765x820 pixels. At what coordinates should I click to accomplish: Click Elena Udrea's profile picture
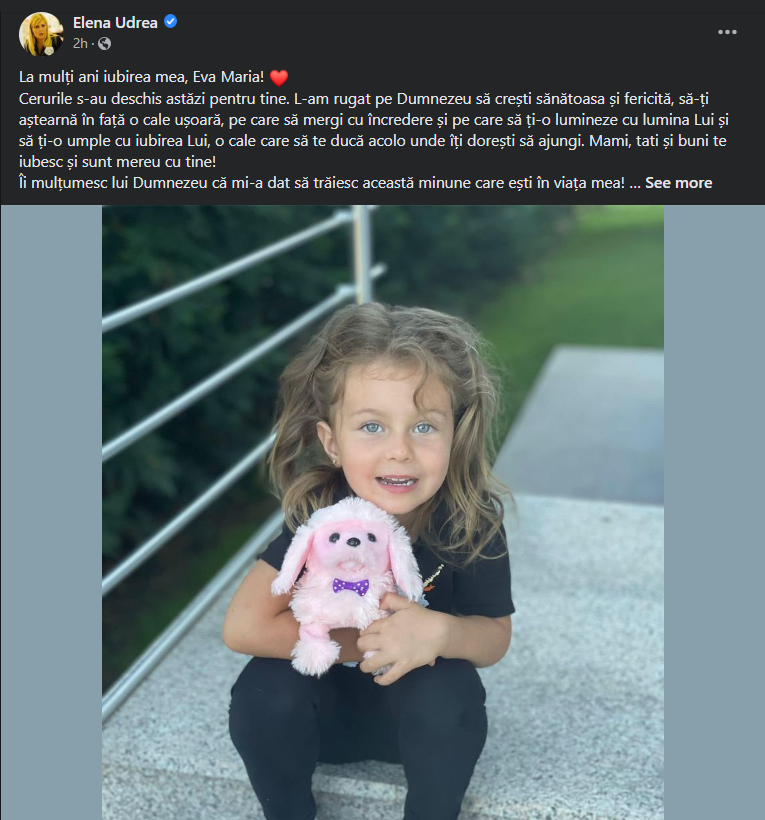coord(41,33)
